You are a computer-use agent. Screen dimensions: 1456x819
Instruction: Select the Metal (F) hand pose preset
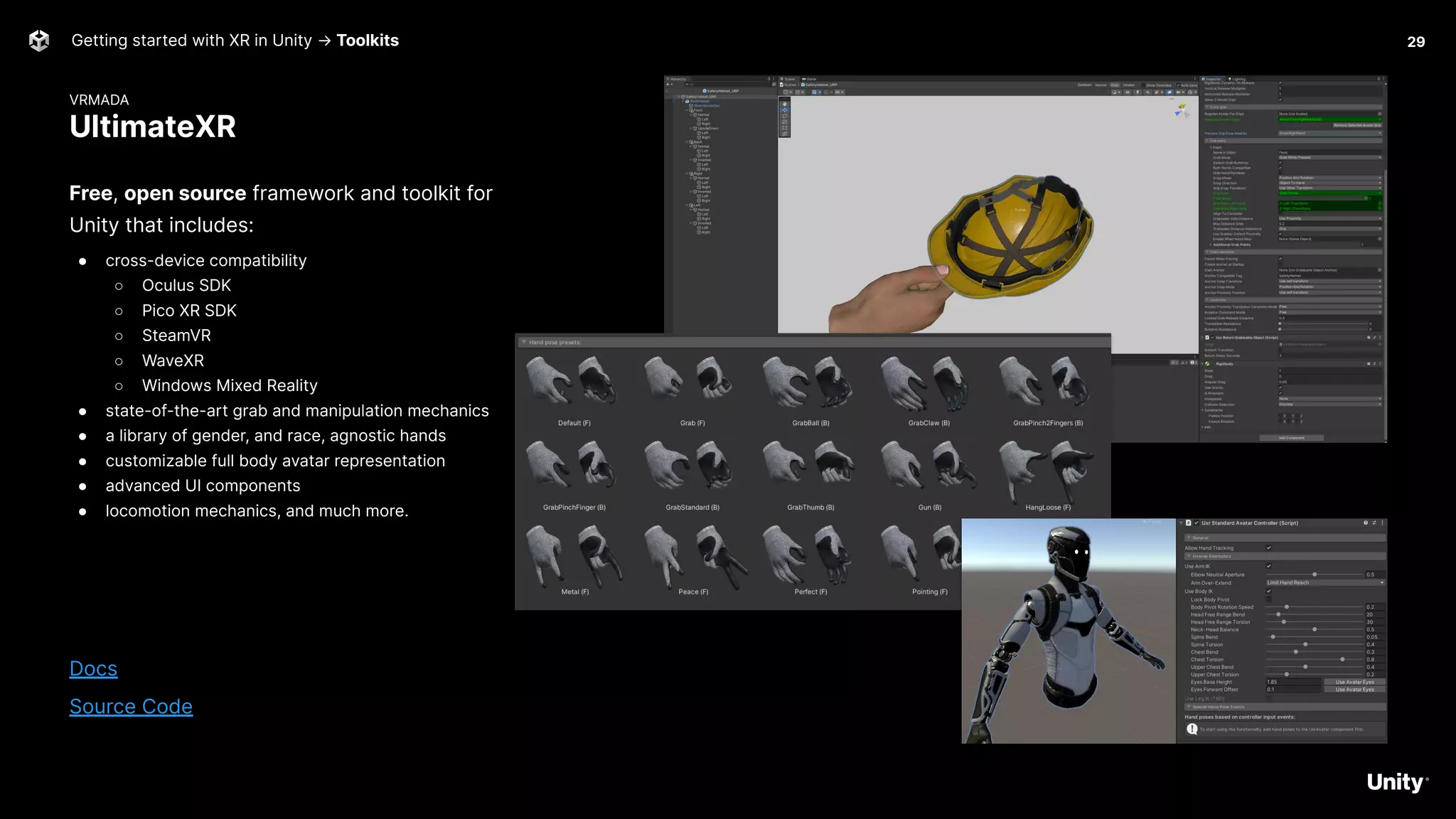pyautogui.click(x=574, y=560)
